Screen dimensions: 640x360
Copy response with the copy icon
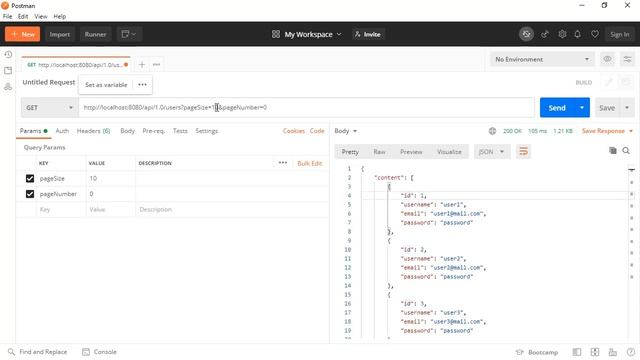click(x=613, y=151)
